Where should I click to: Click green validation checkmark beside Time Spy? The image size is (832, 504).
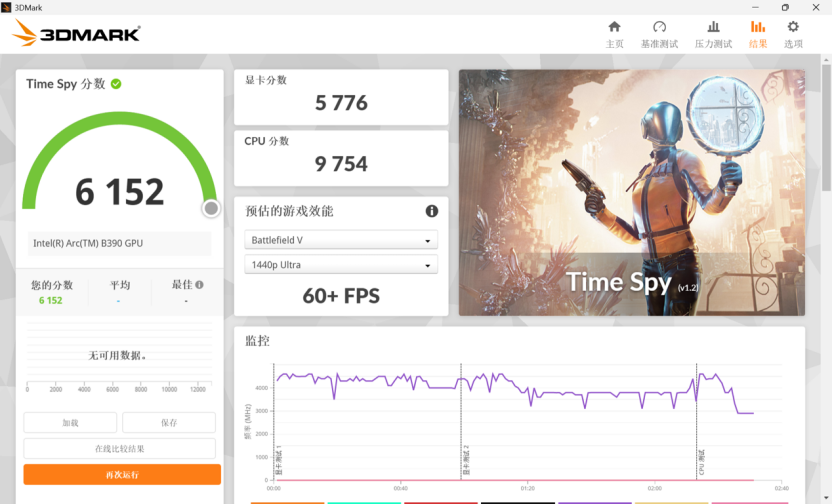tap(116, 84)
